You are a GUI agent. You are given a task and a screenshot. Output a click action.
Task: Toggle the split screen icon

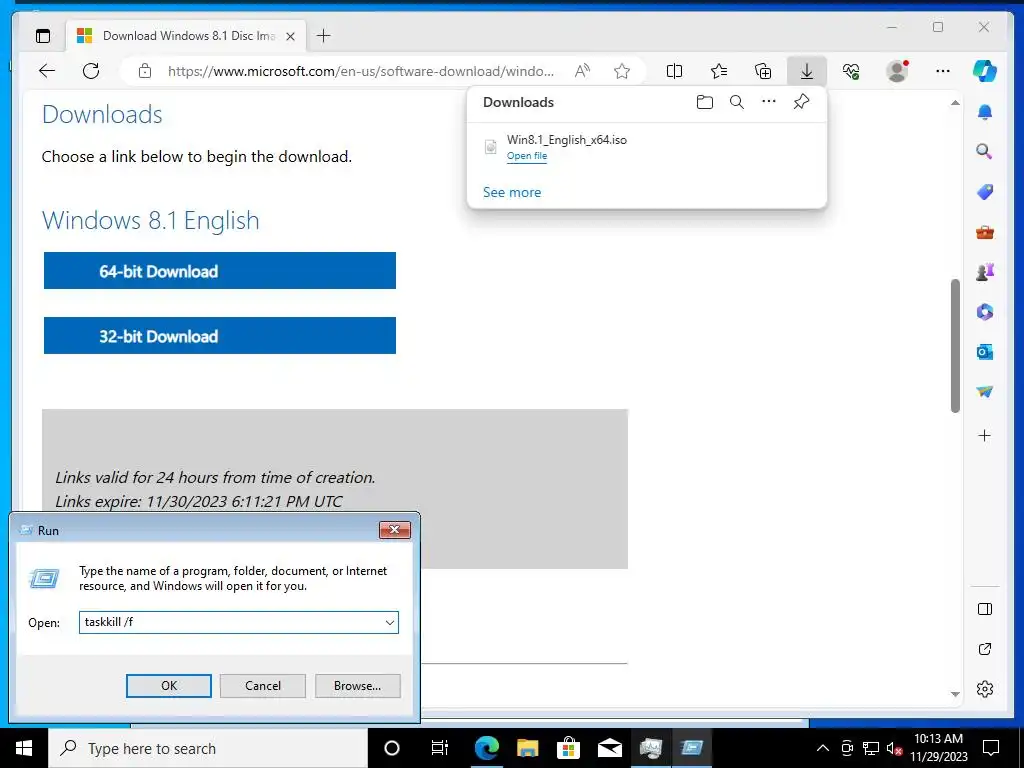pos(674,71)
